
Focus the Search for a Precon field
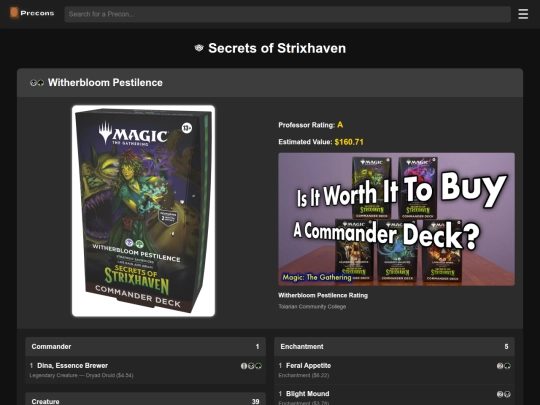click(288, 14)
